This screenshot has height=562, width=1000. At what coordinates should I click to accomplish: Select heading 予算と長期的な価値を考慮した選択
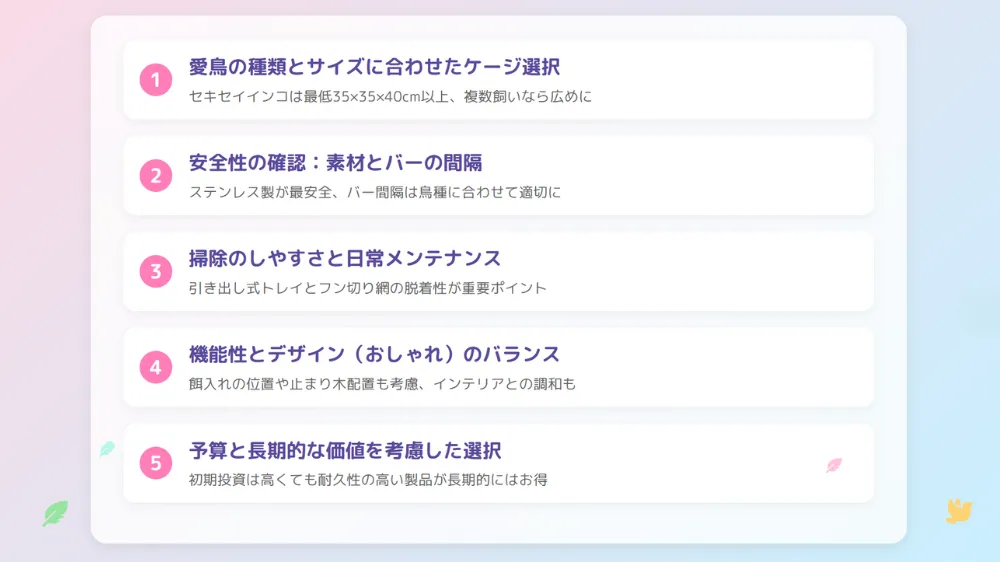coord(345,450)
